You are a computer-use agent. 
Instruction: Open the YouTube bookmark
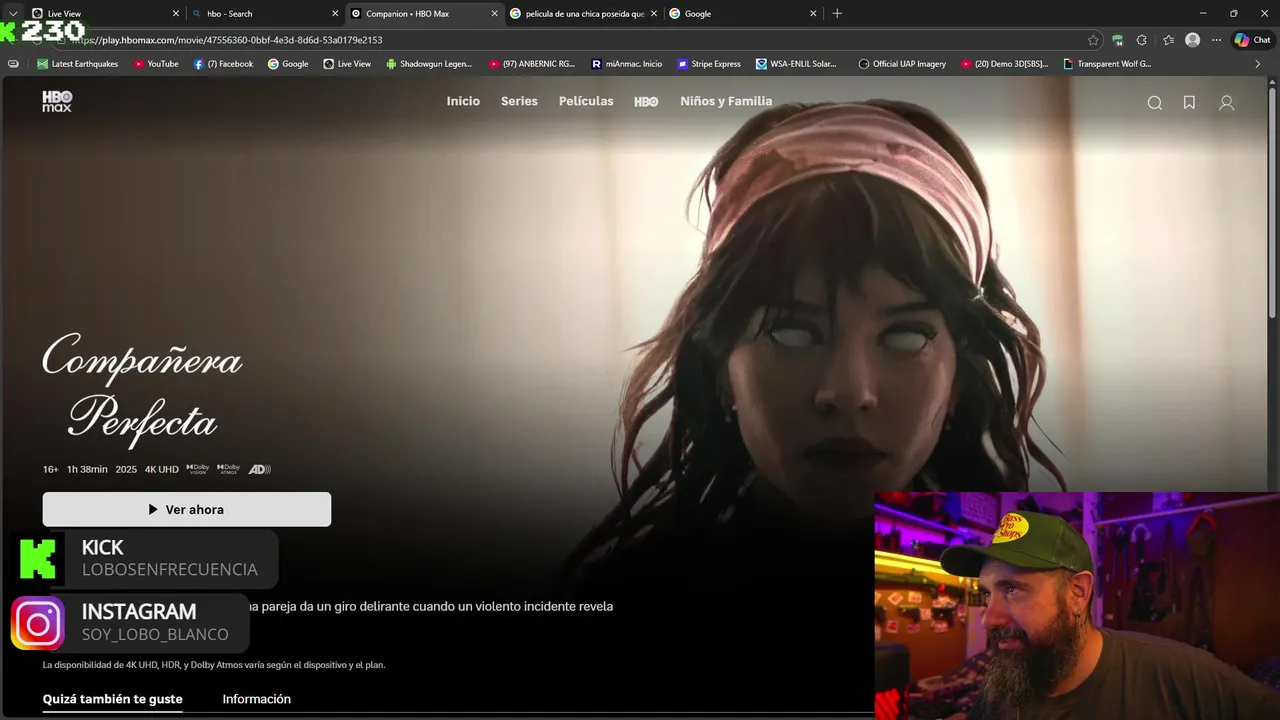[156, 64]
